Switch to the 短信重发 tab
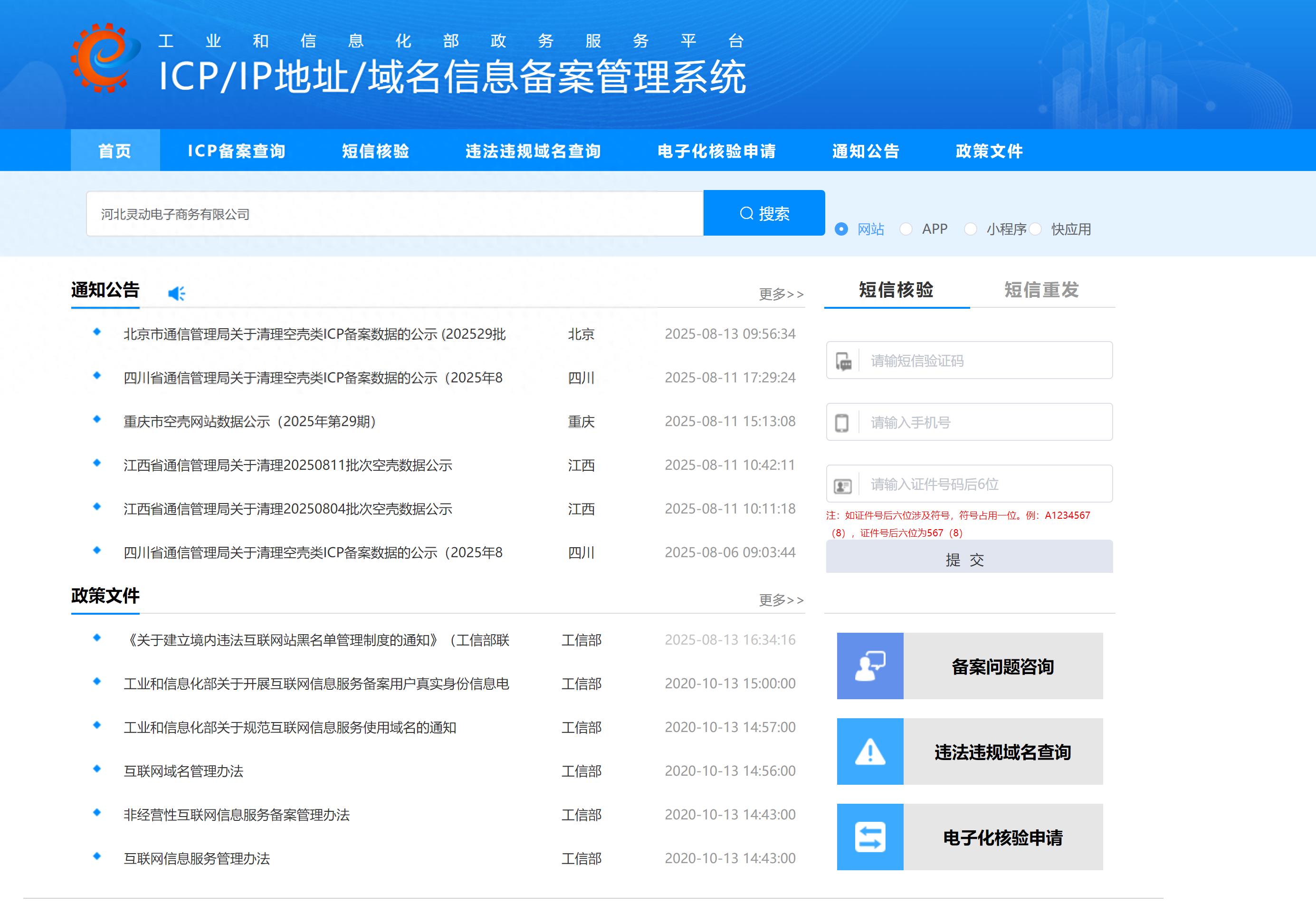 click(x=1041, y=290)
